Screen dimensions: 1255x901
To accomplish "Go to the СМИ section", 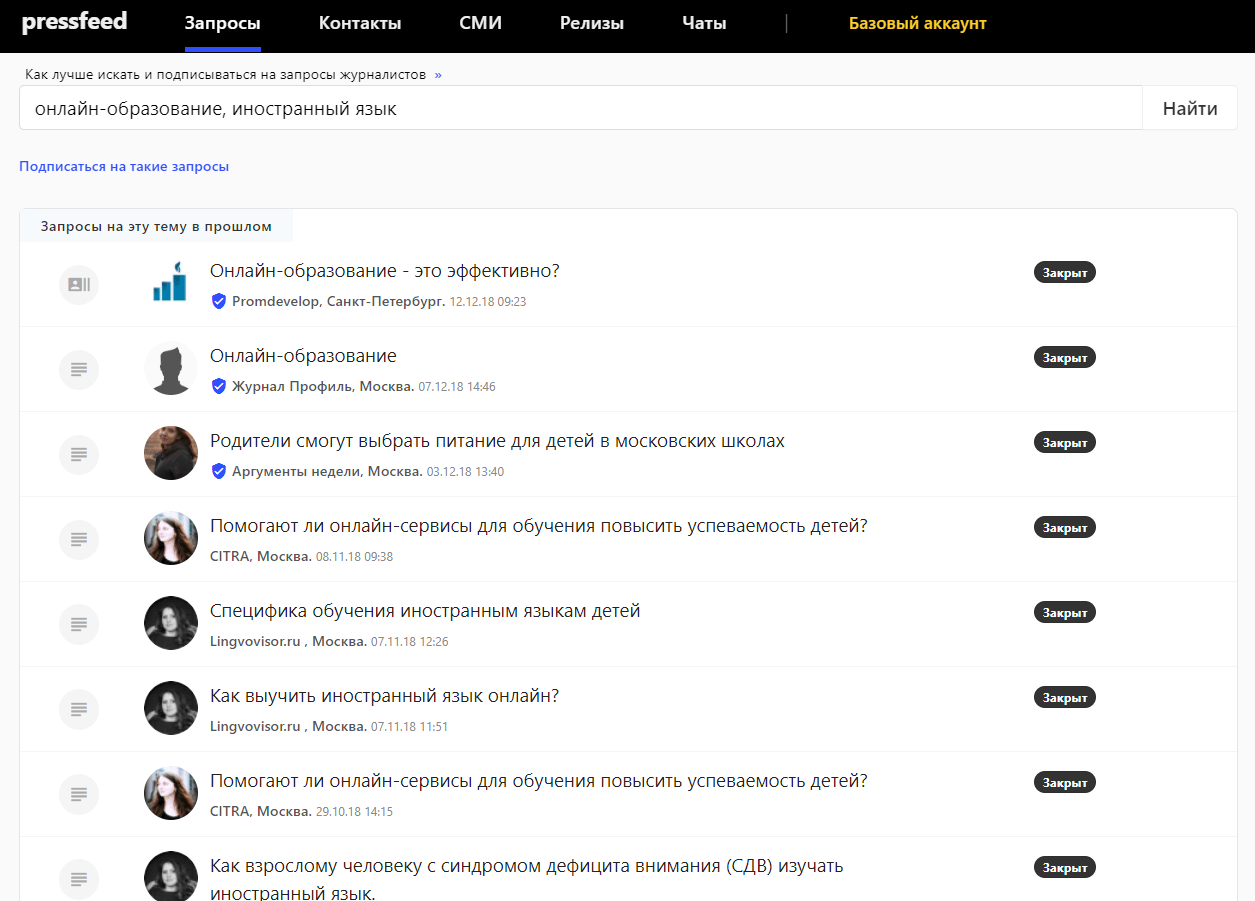I will (480, 24).
